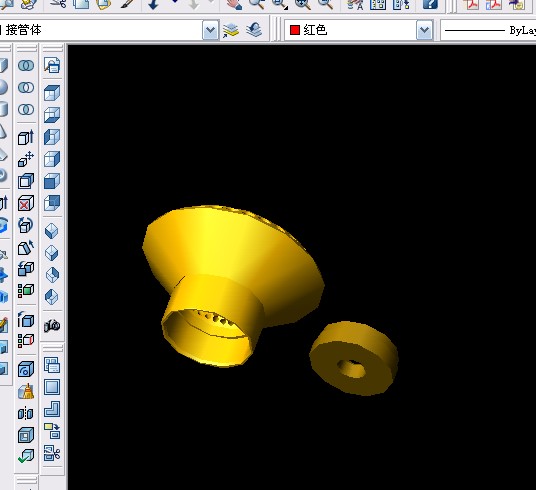The height and width of the screenshot is (490, 536).
Task: Set SE Isometric view
Action: pyautogui.click(x=52, y=253)
